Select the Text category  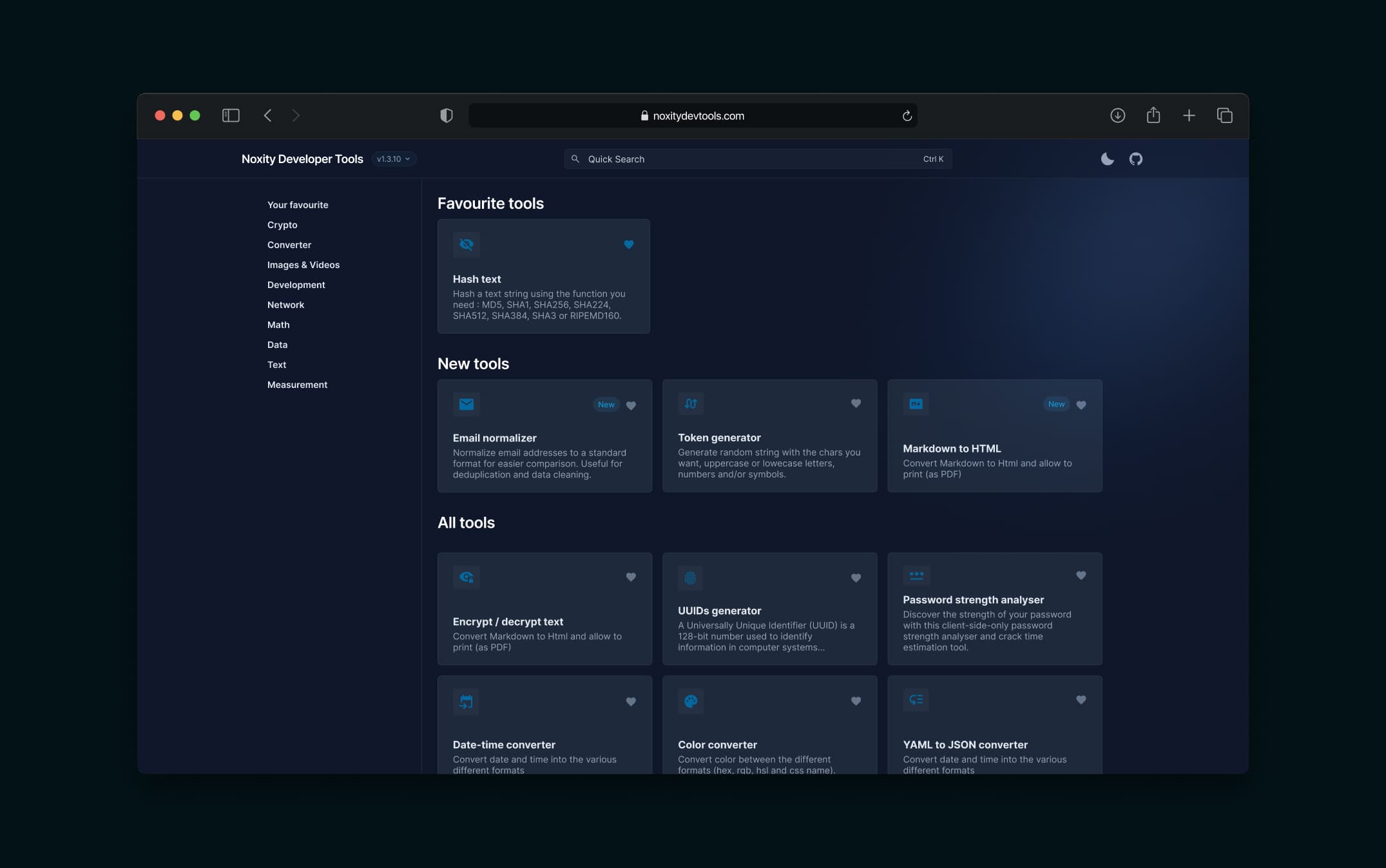276,365
